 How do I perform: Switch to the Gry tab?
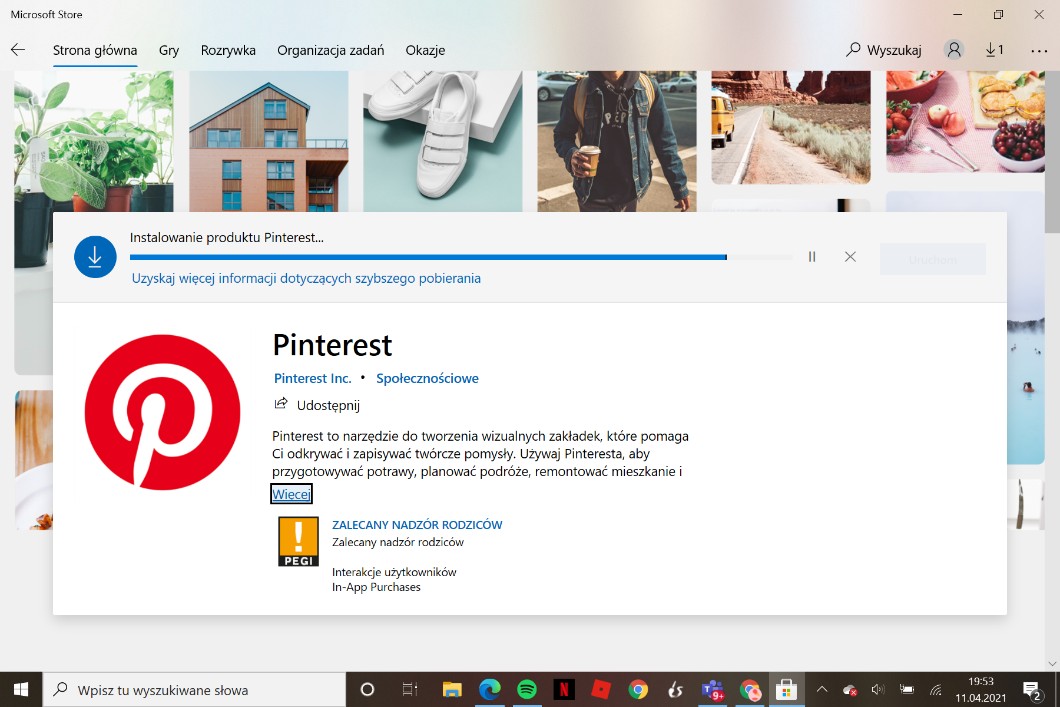coord(169,50)
